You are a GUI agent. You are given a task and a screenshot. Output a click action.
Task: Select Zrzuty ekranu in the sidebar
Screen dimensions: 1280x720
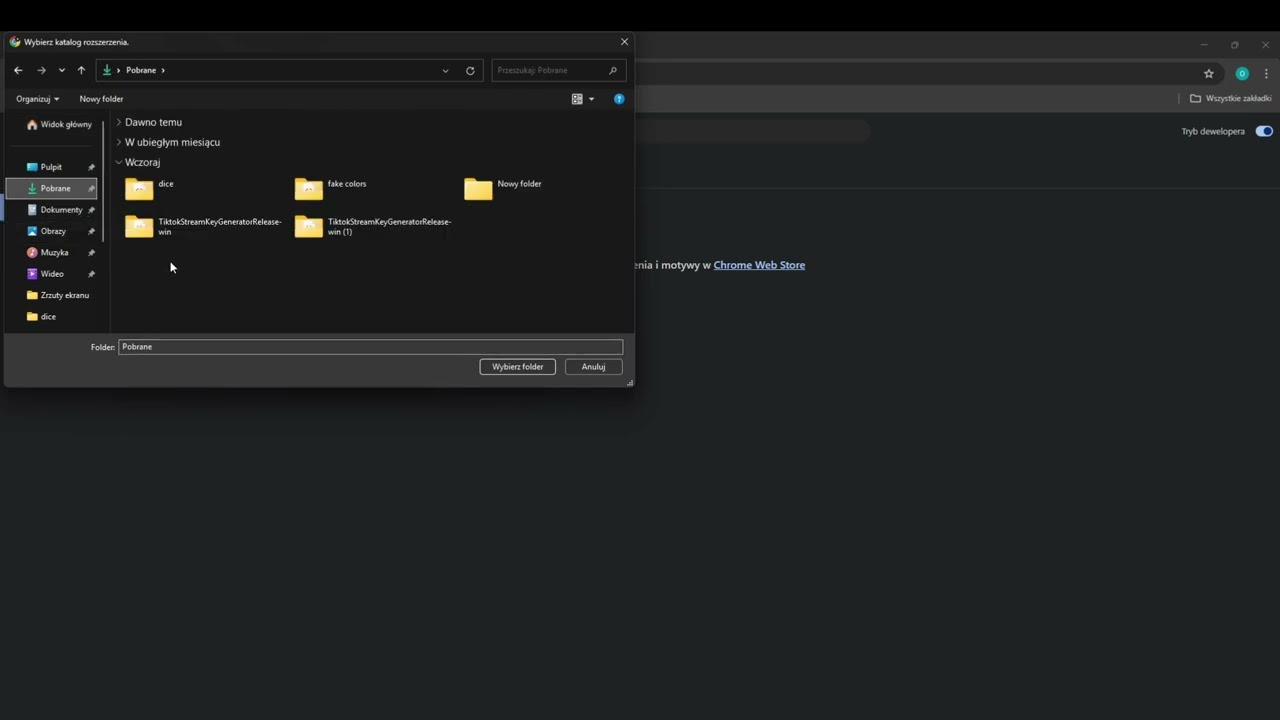coord(58,295)
